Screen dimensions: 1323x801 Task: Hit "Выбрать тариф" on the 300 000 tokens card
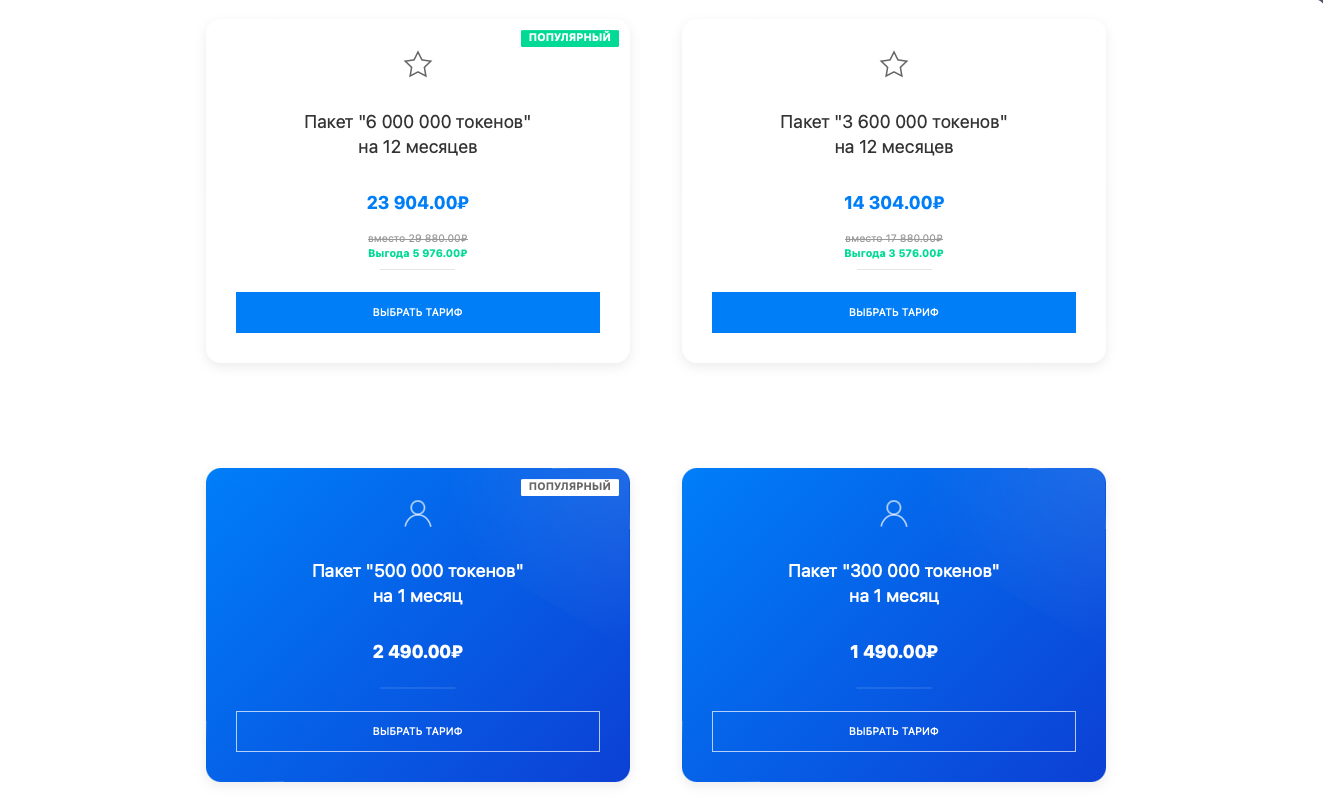click(894, 731)
